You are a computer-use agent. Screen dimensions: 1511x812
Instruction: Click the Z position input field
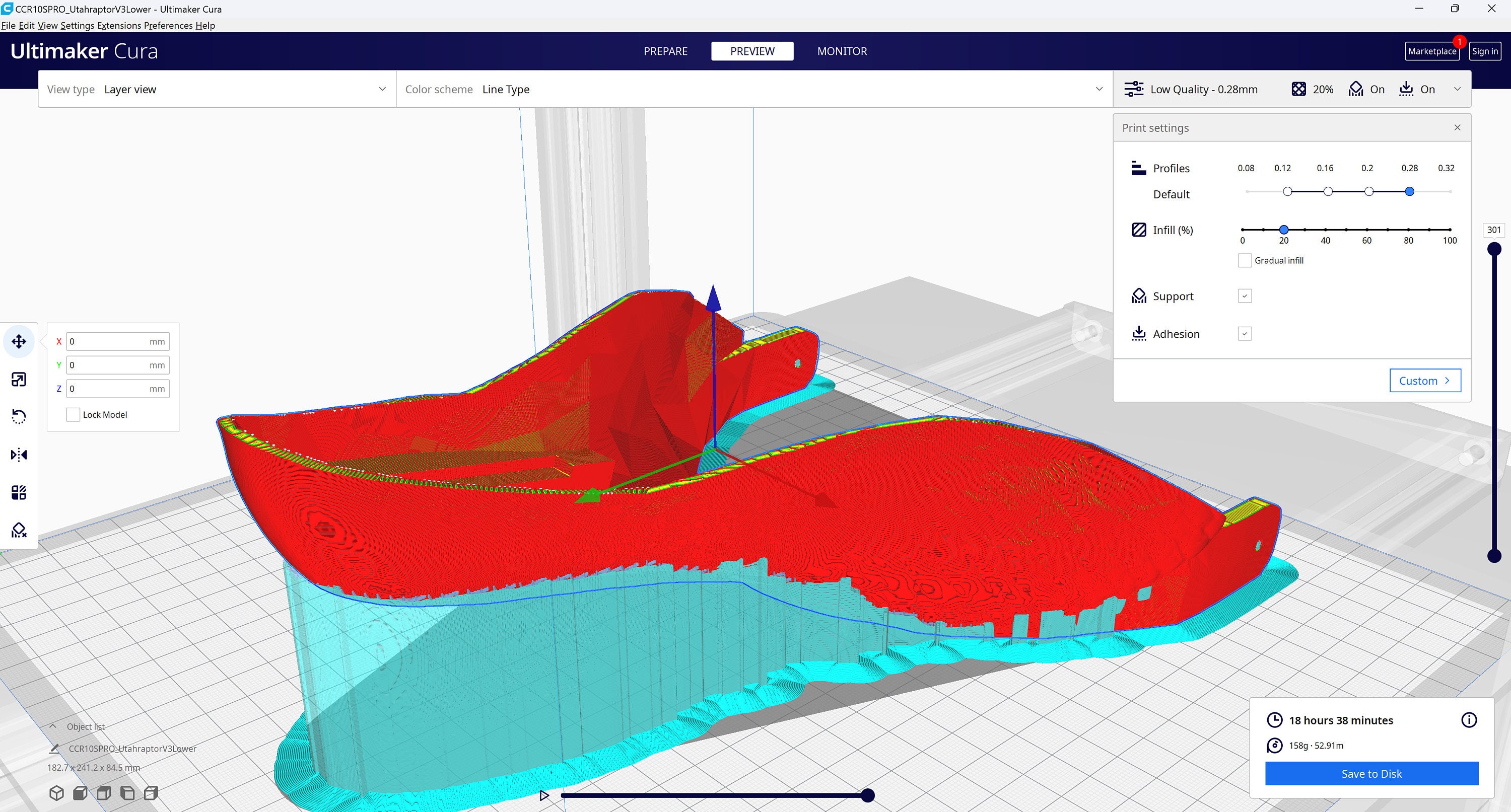[118, 389]
